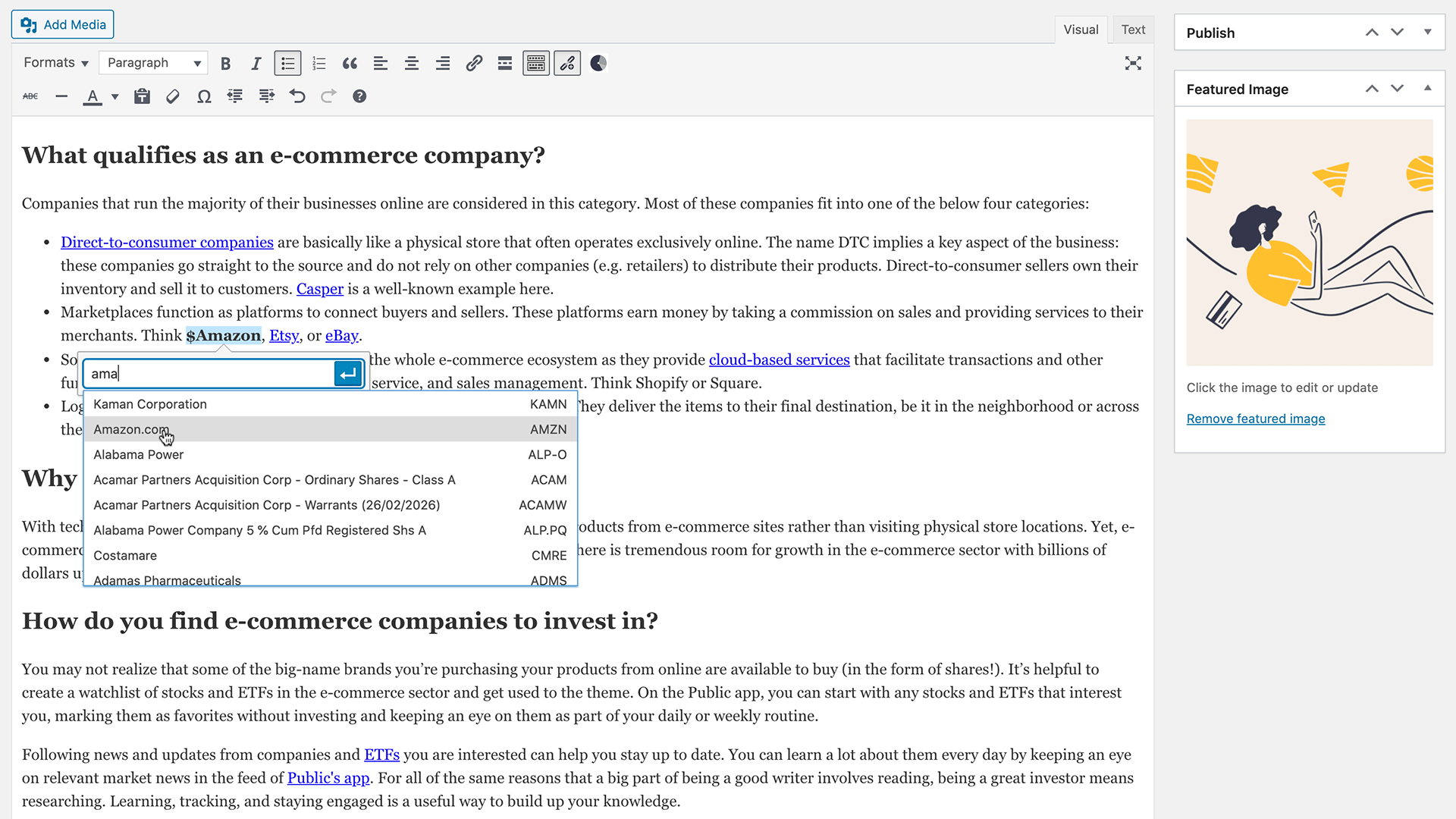
Task: Undo the last action
Action: tap(297, 96)
